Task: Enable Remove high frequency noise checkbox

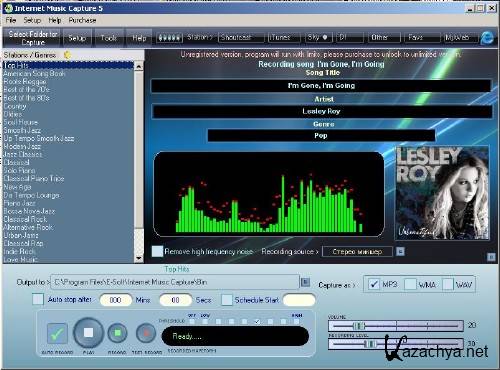Action: coord(157,251)
